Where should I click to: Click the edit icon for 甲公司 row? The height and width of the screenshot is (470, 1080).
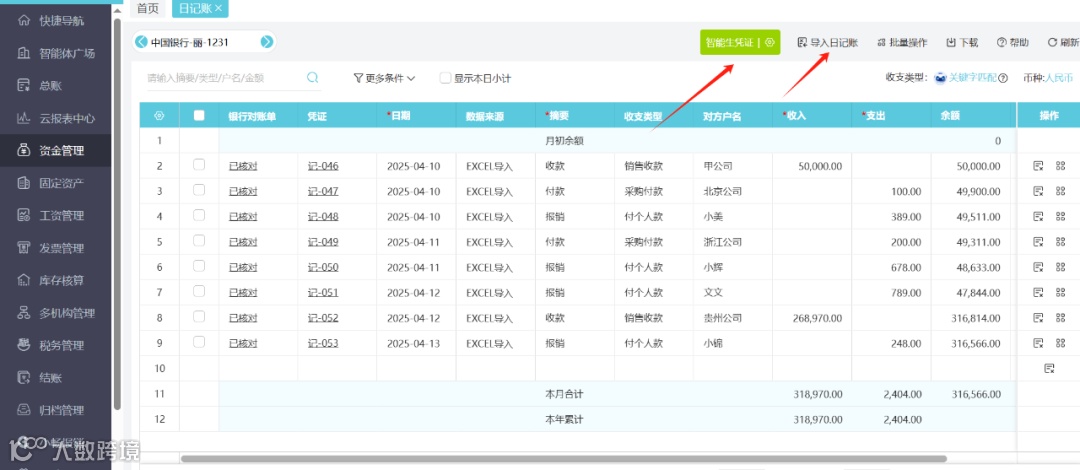coord(1038,165)
